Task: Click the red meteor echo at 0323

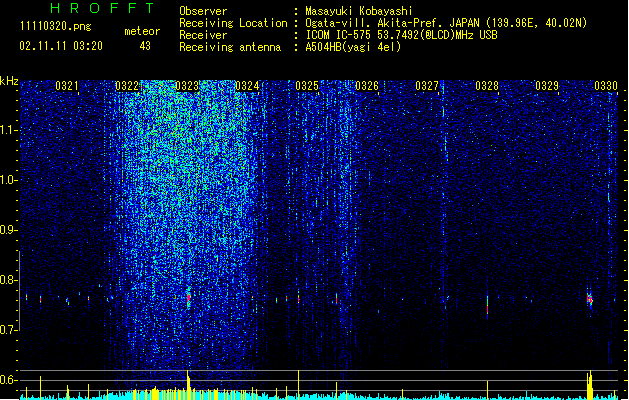Action: 189,298
